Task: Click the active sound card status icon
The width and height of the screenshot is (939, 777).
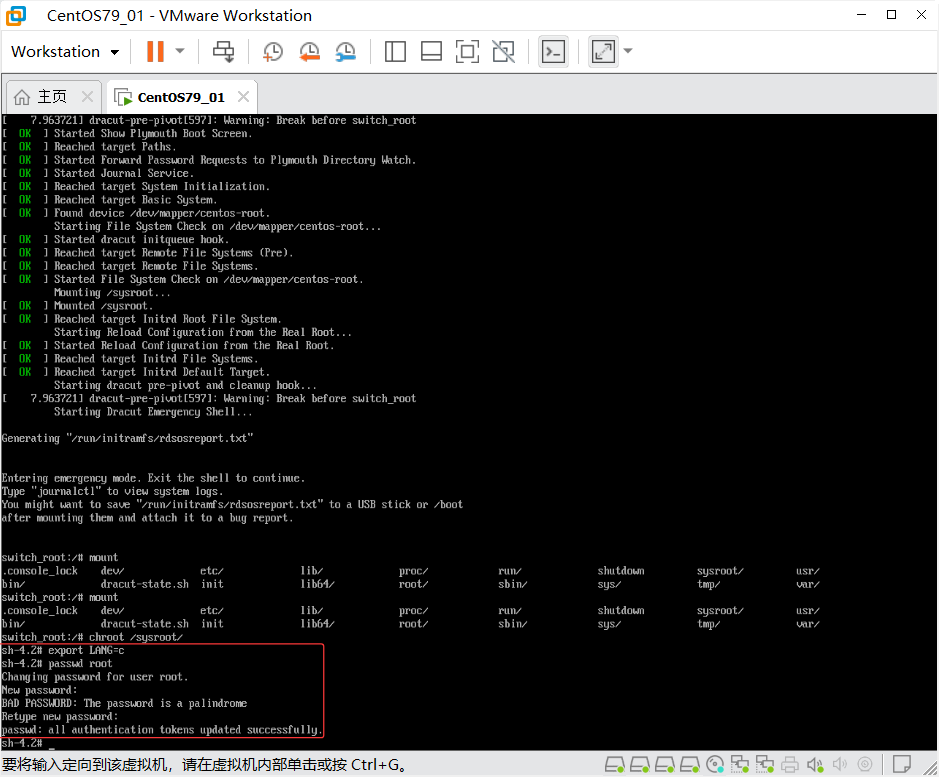Action: (x=815, y=764)
